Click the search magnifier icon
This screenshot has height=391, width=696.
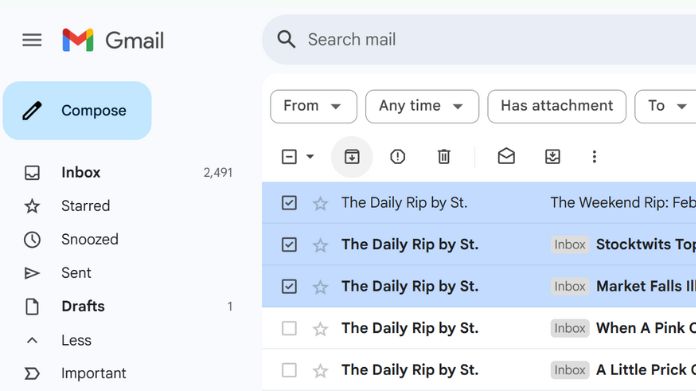(286, 39)
